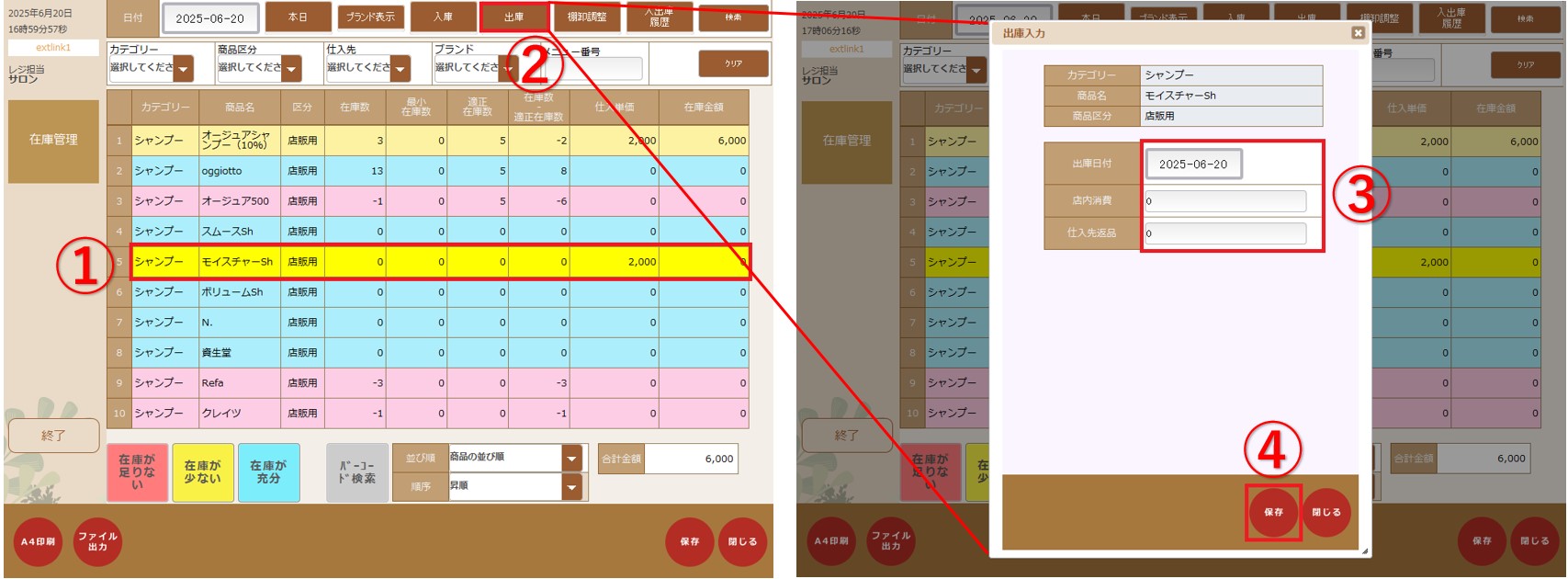
Task: Click the 適正在庫数 column header
Action: pyautogui.click(x=478, y=108)
